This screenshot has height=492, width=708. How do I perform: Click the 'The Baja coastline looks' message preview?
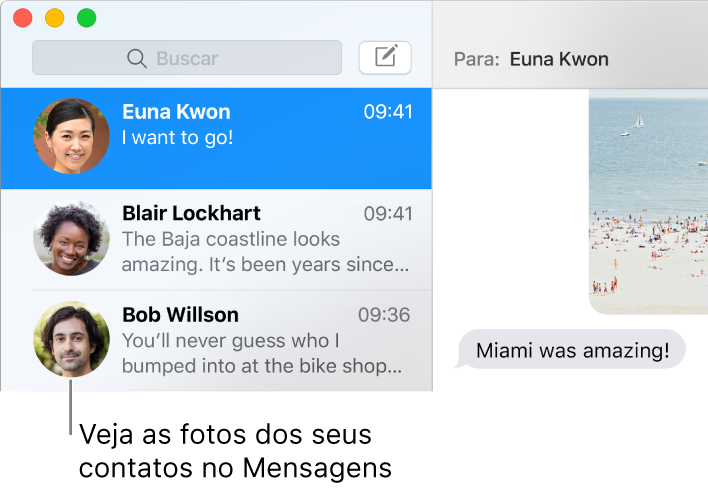pyautogui.click(x=266, y=252)
